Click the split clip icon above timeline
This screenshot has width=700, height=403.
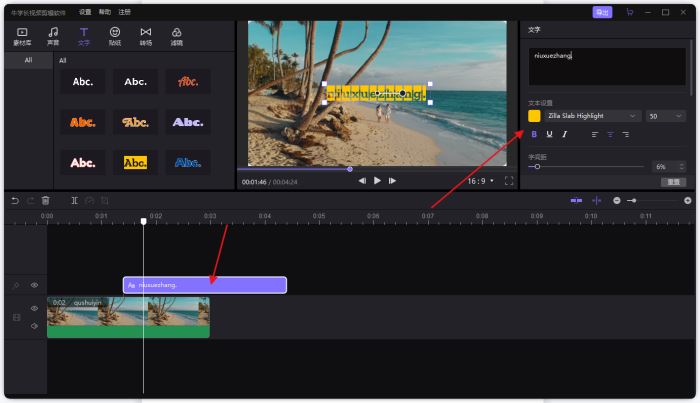pyautogui.click(x=74, y=201)
